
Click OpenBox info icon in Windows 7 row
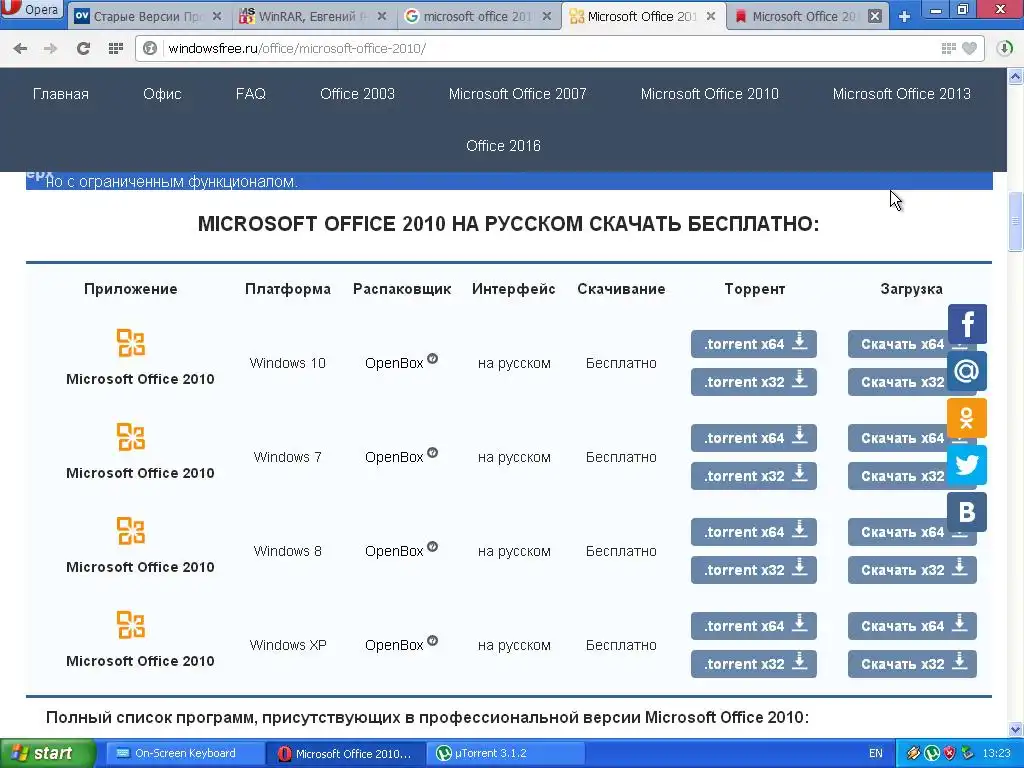(x=432, y=453)
